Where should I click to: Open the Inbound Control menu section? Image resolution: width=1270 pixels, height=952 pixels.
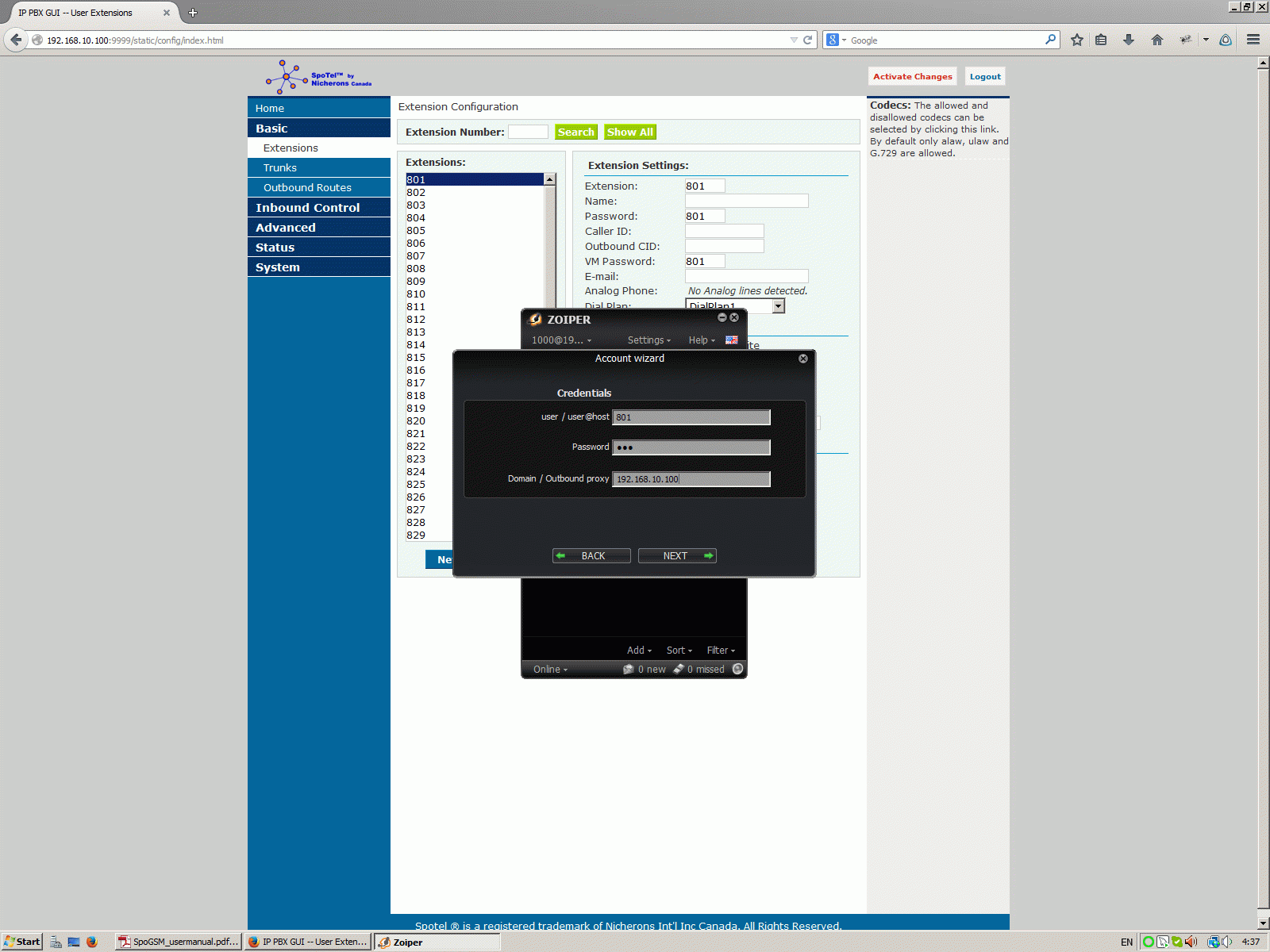[319, 207]
